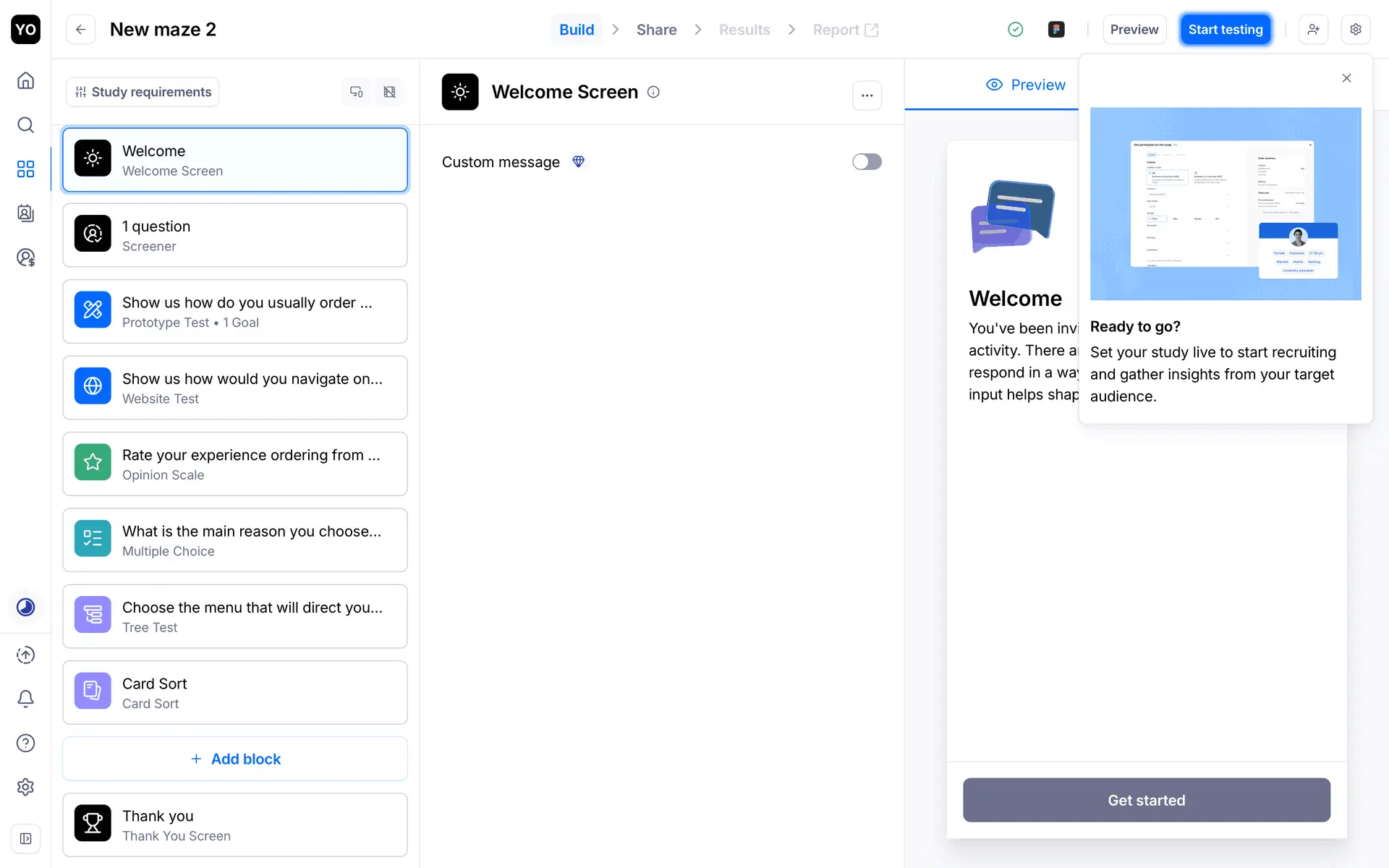Click the invite collaborator icon
This screenshot has height=868, width=1389.
pyautogui.click(x=1313, y=30)
